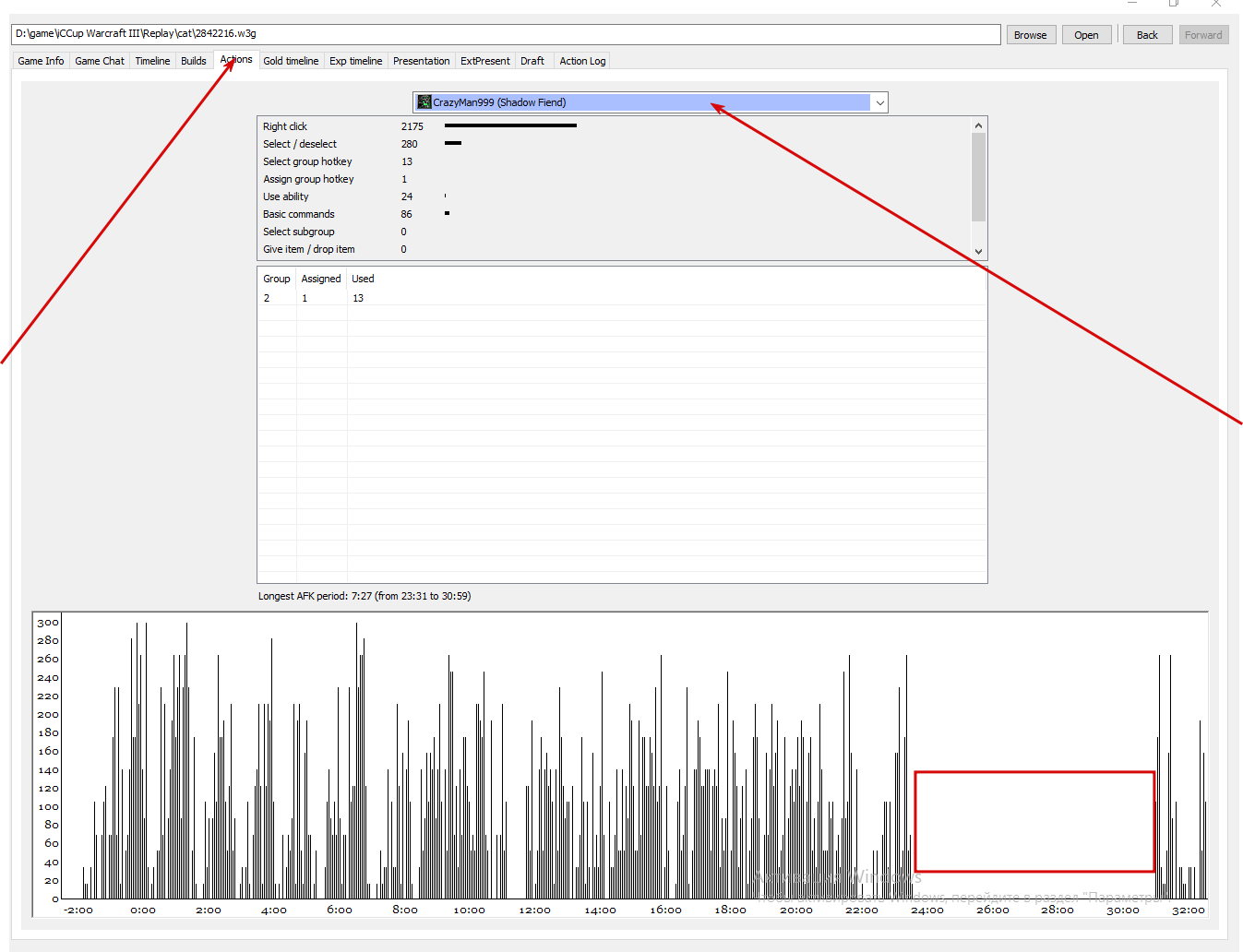This screenshot has height=952, width=1243.
Task: Expand the player selection dropdown arrow
Action: [879, 102]
